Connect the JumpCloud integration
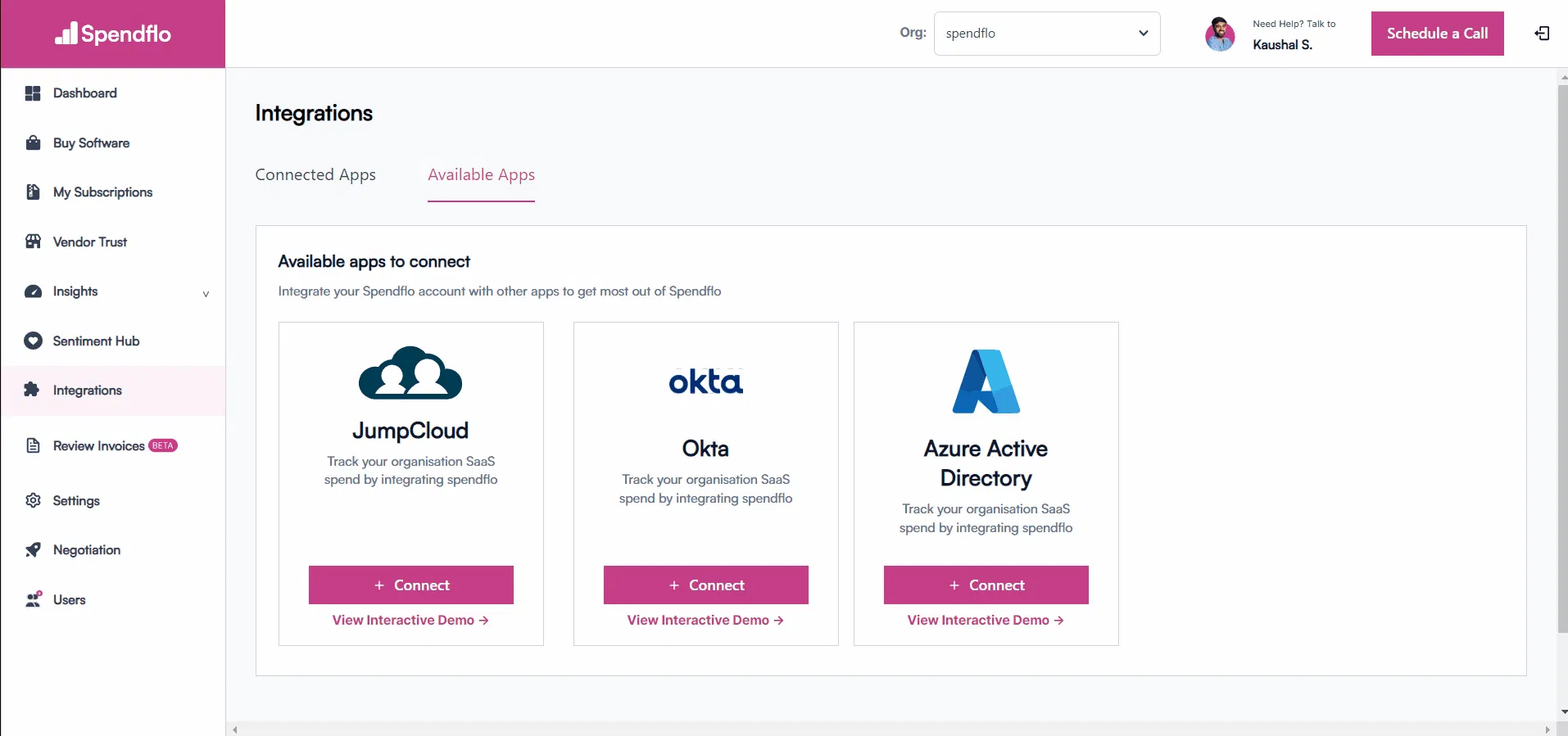Screen dimensions: 1568x736 [410, 585]
